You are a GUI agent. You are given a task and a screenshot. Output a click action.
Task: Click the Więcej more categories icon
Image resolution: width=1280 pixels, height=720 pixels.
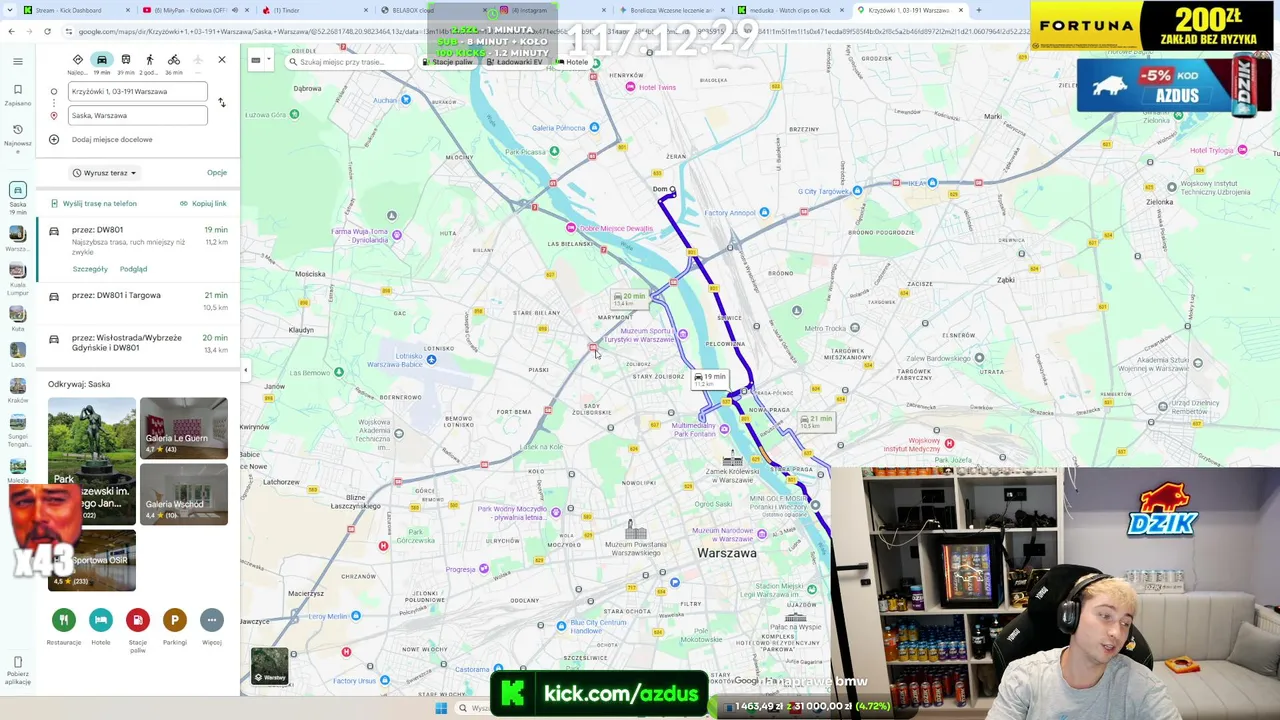point(212,620)
